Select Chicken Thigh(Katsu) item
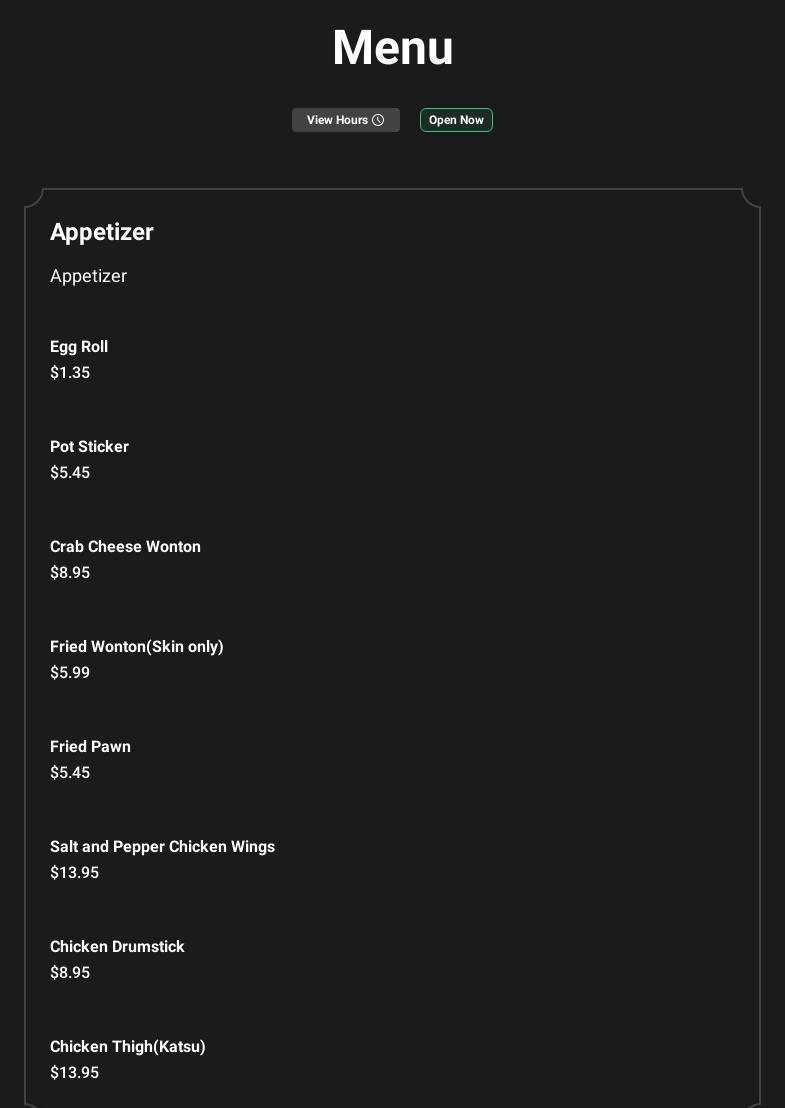The height and width of the screenshot is (1108, 785). point(128,1047)
